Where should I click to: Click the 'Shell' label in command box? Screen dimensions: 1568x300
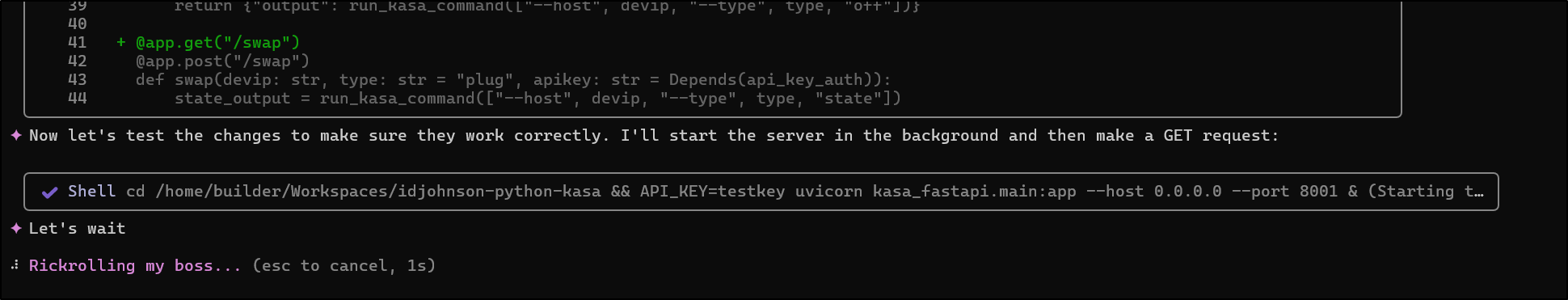(91, 192)
